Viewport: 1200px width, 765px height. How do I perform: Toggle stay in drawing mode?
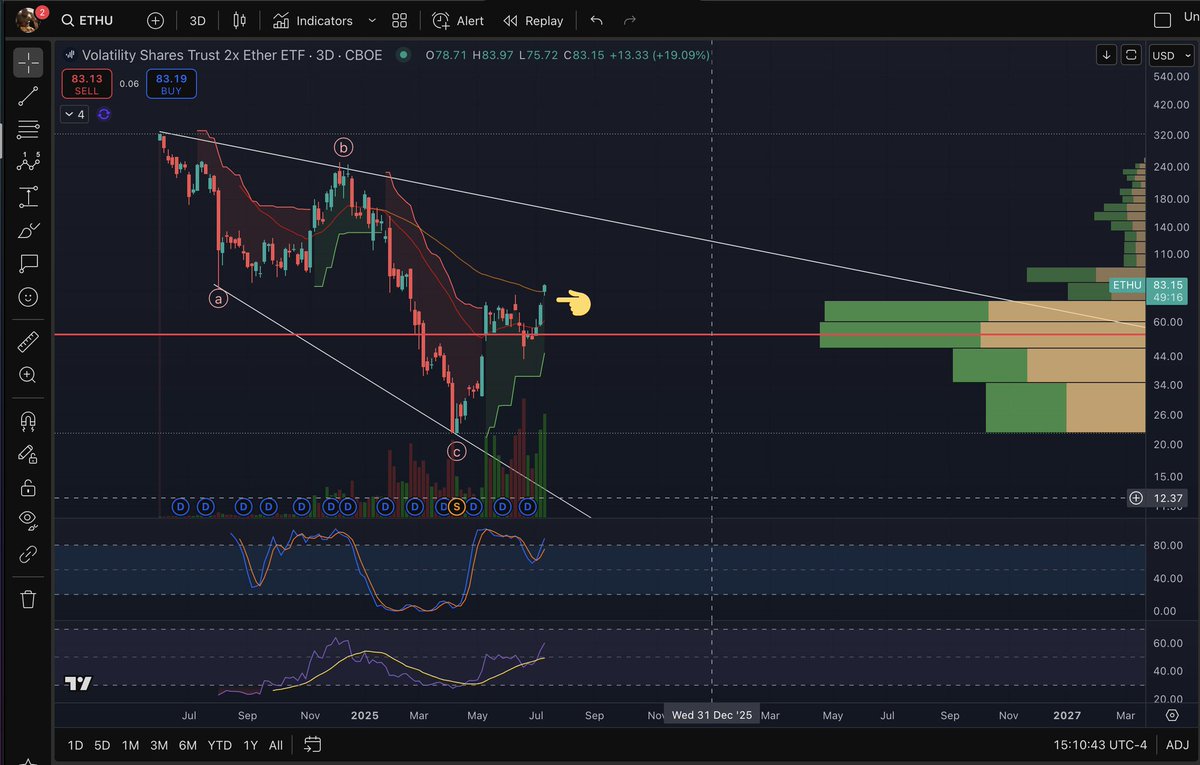coord(28,454)
